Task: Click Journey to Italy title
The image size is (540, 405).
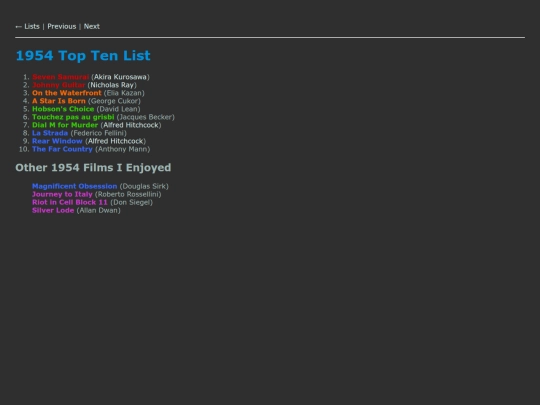Action: pos(62,194)
